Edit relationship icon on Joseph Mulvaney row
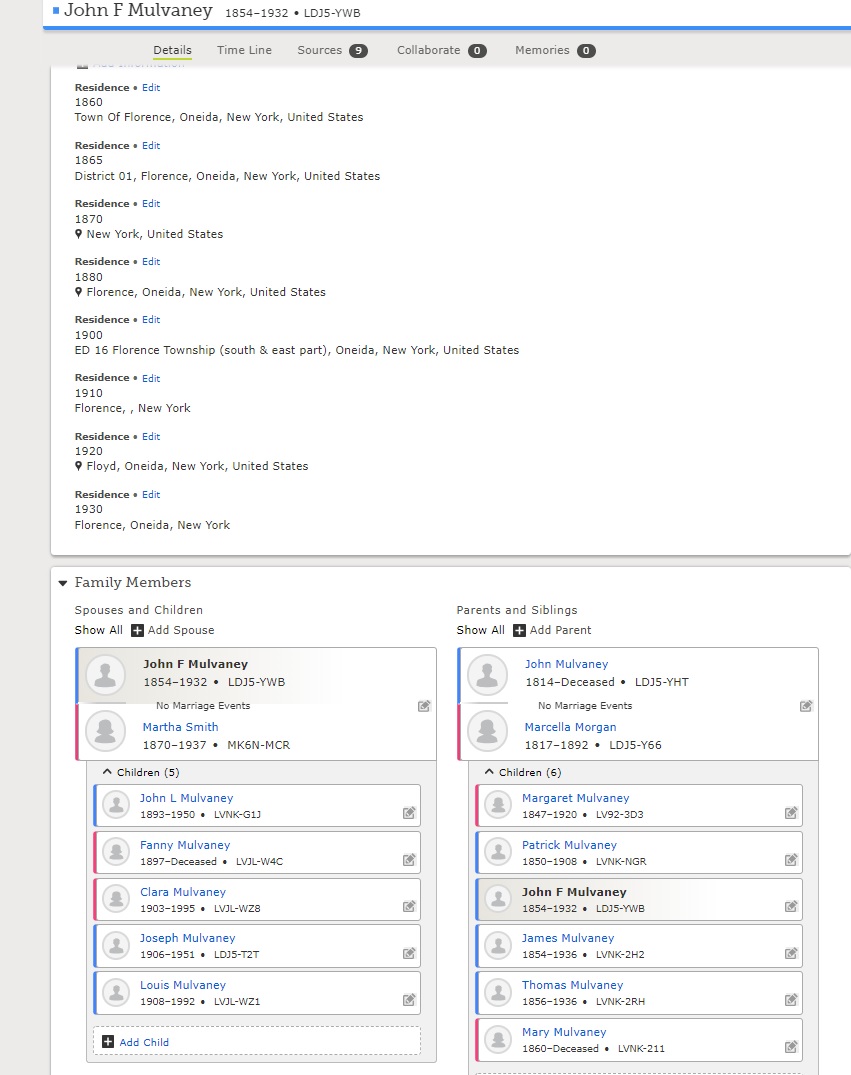Viewport: 851px width, 1075px height. tap(409, 952)
